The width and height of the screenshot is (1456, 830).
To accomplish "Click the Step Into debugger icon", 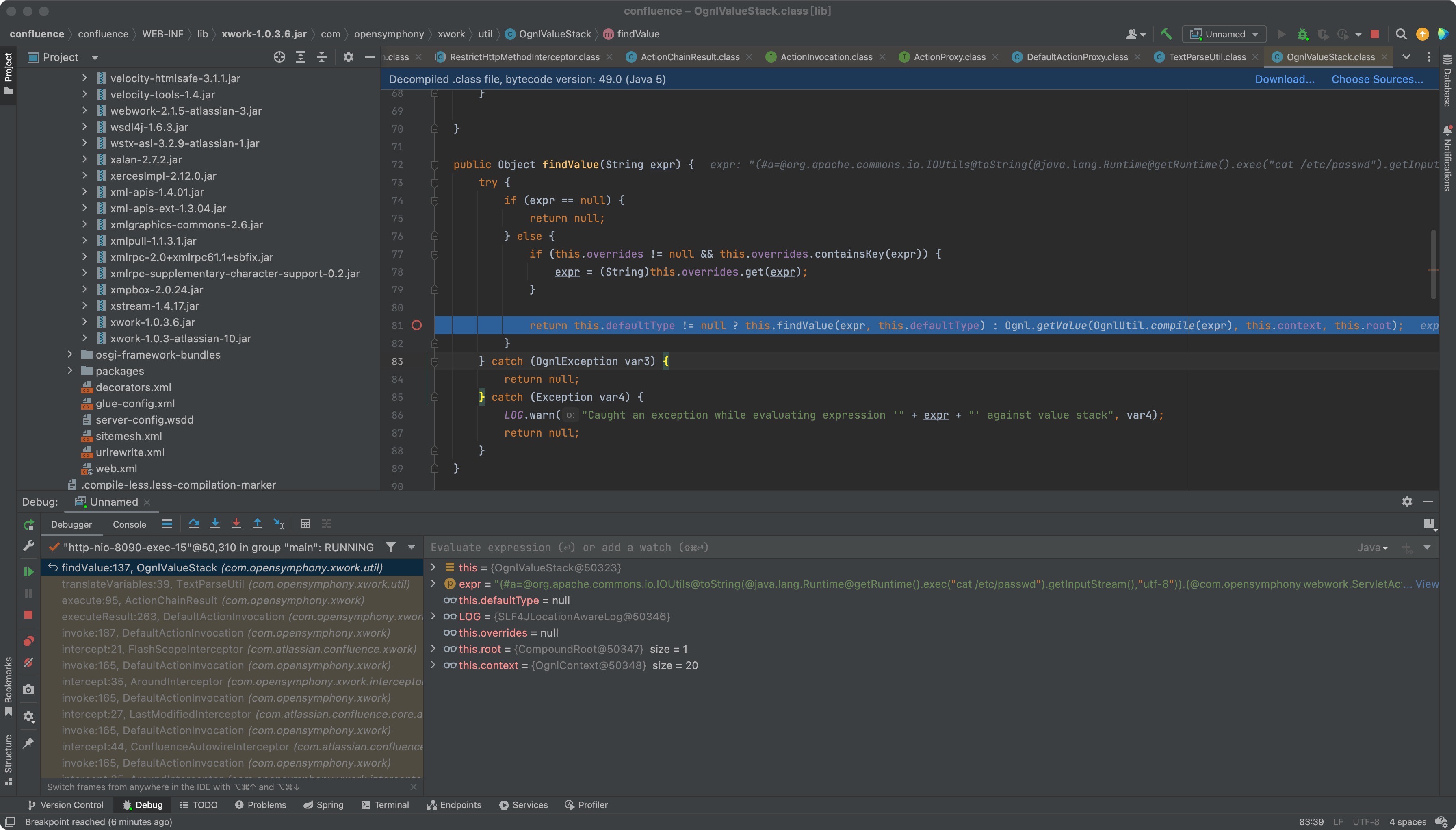I will tap(215, 524).
